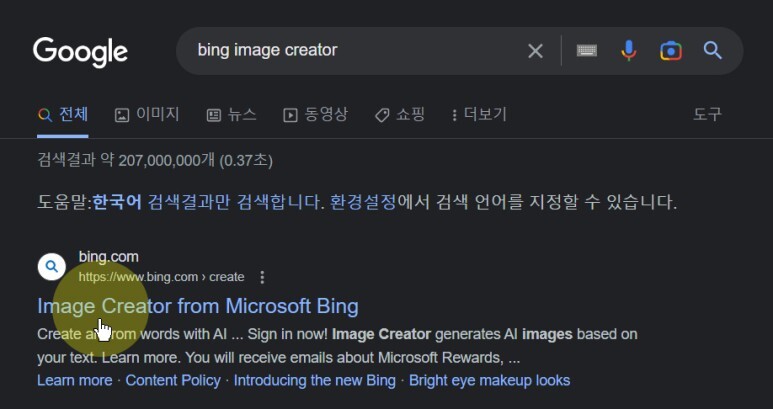Open the 환경설정 link

pos(363,202)
